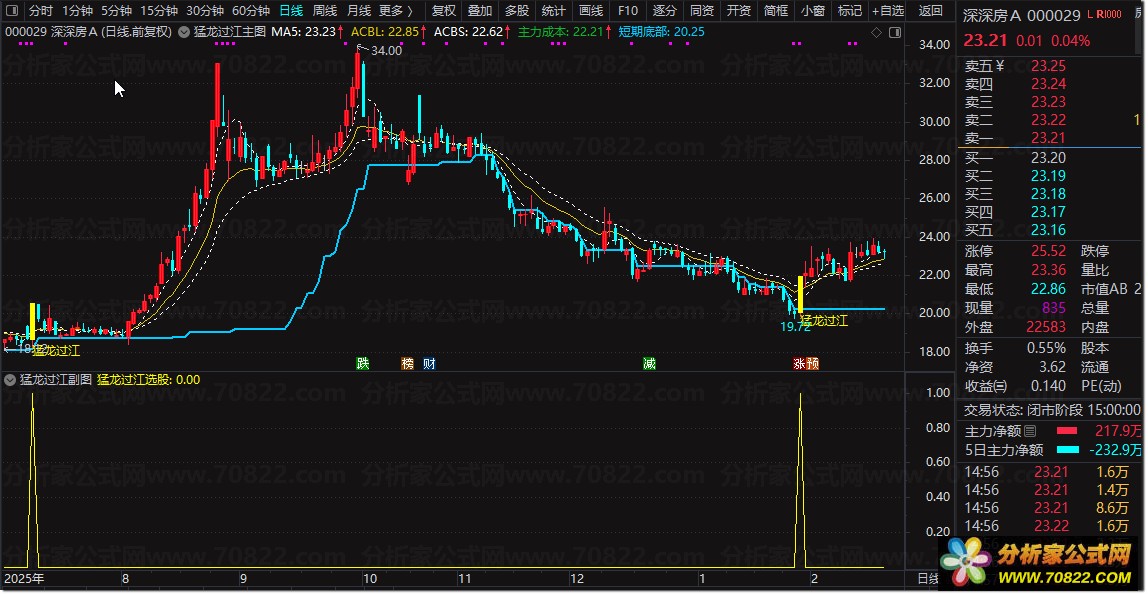Click the 短期底部: 20.25 indicator label
The image size is (1148, 594).
click(x=661, y=32)
